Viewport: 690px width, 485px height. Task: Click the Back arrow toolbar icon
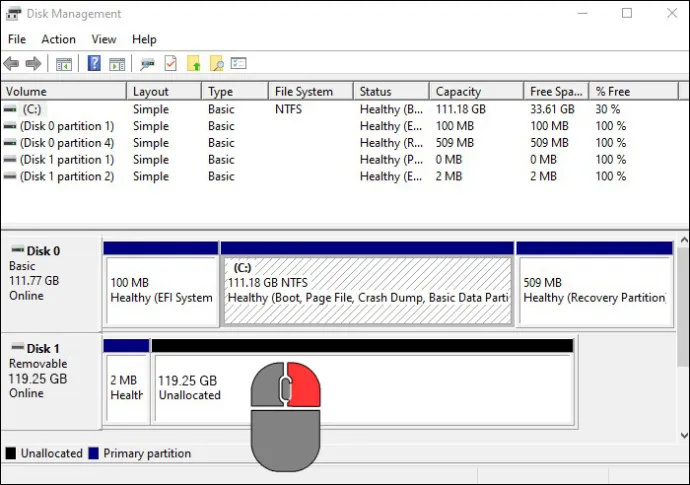click(x=11, y=64)
